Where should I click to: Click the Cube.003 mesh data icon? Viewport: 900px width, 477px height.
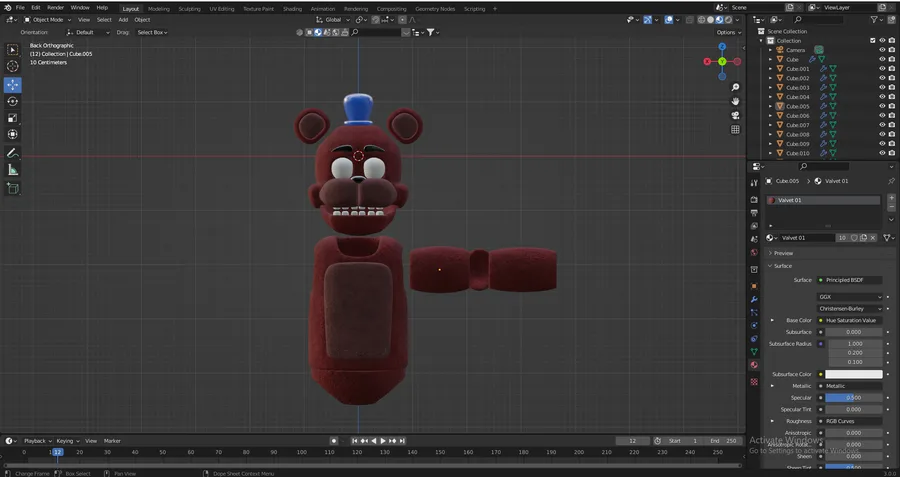(832, 88)
